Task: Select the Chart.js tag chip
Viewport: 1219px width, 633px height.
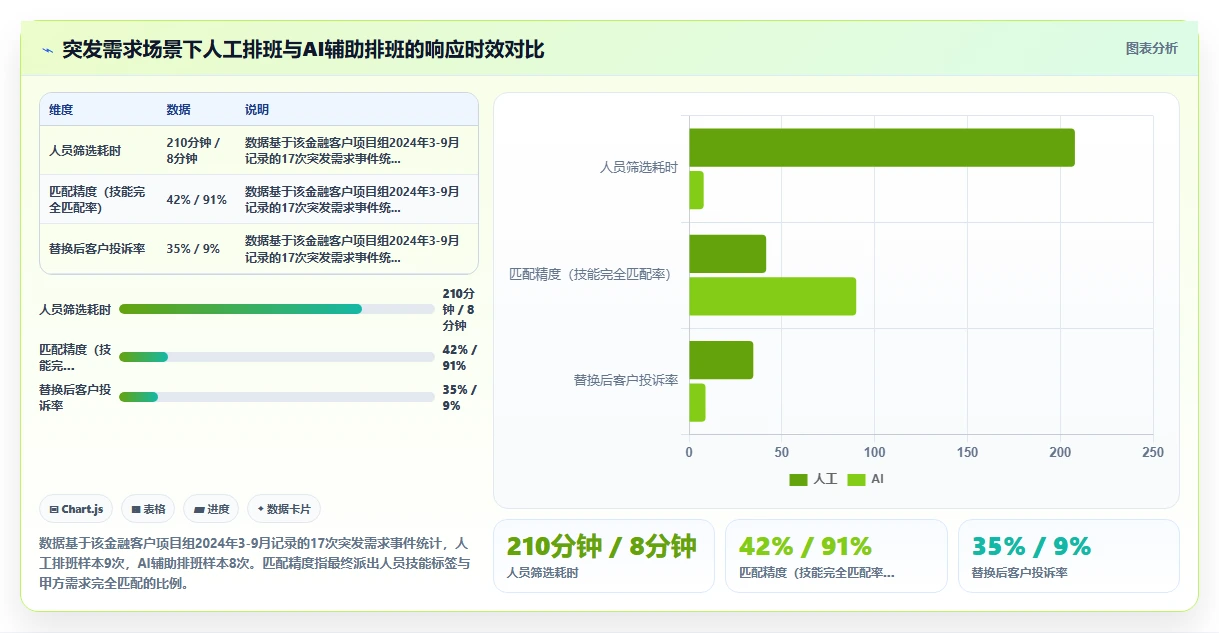Action: pos(77,509)
